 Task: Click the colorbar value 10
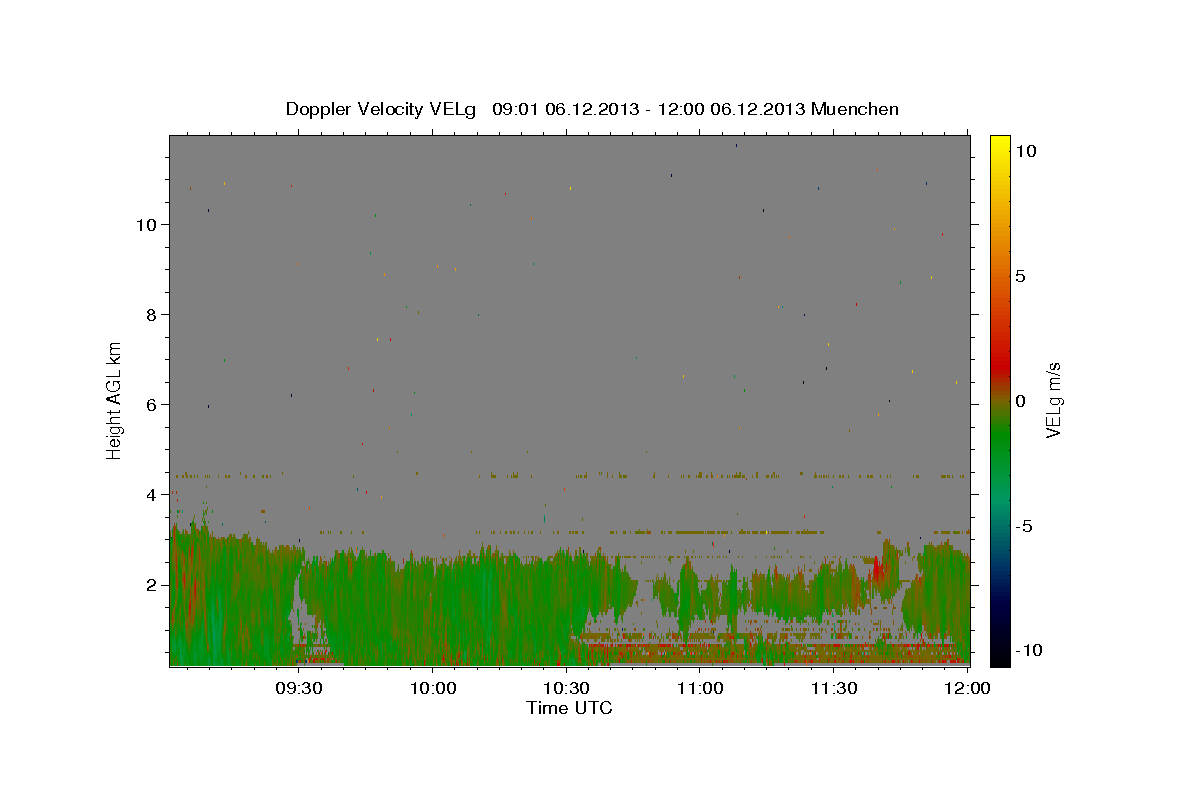tap(1025, 151)
